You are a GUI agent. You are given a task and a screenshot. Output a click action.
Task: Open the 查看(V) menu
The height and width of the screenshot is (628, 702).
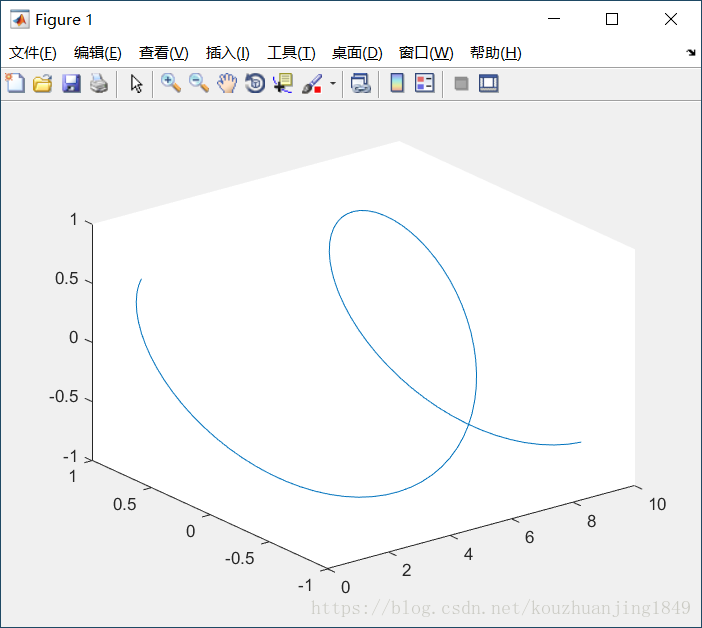coord(163,53)
